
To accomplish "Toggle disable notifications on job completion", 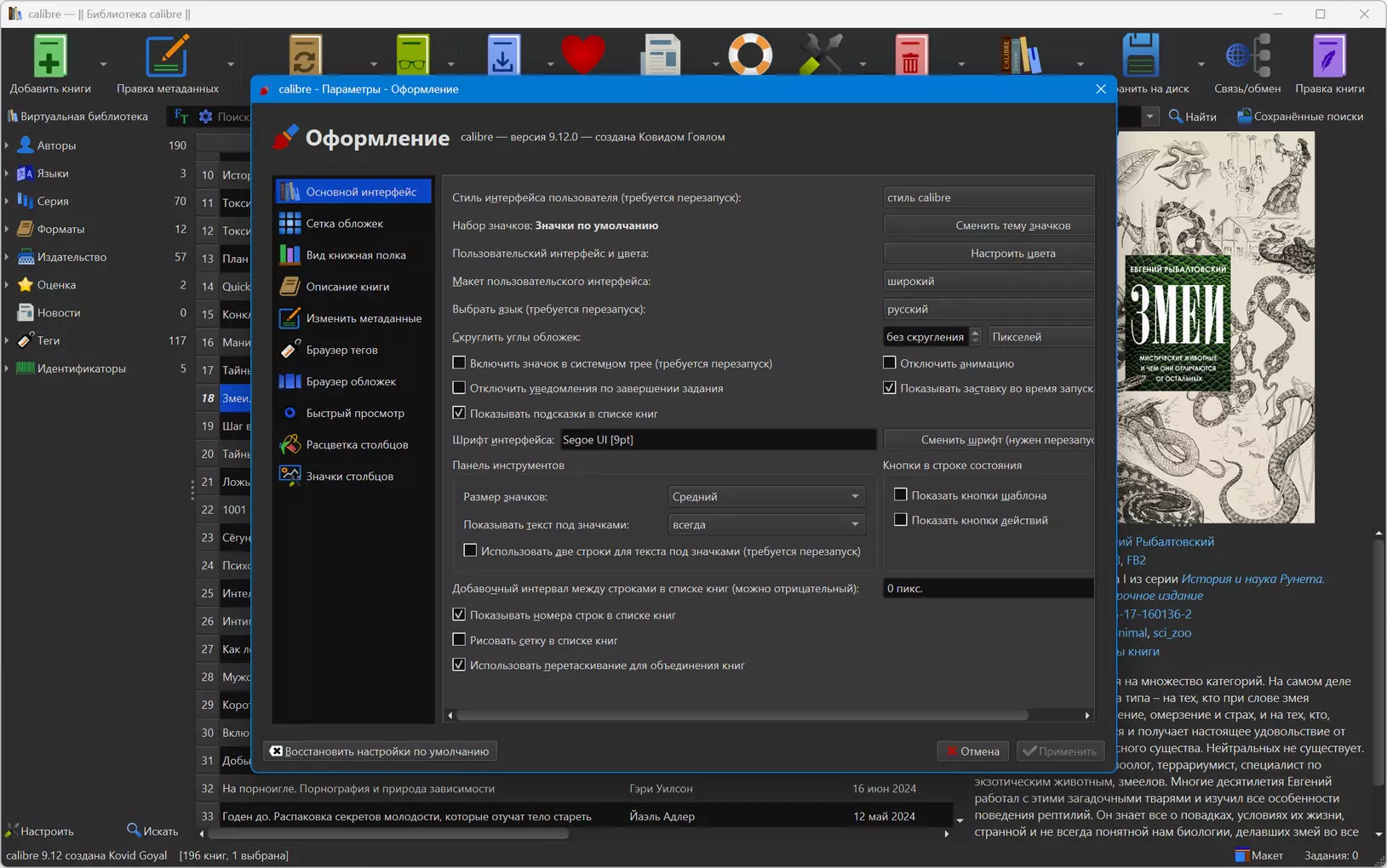I will [x=459, y=388].
